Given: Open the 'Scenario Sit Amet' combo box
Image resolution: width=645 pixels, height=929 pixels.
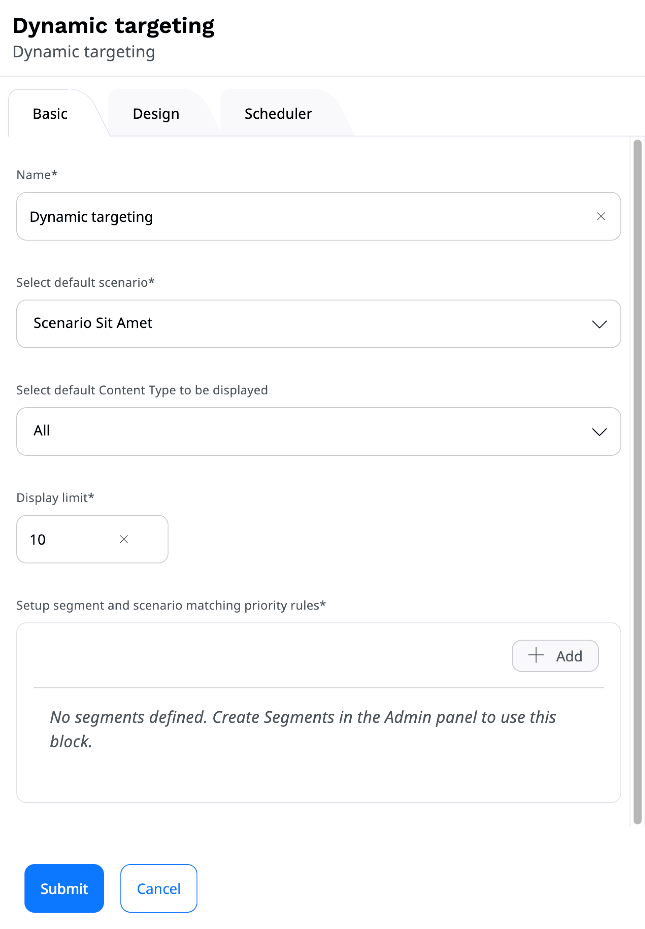Looking at the screenshot, I should (x=300, y=324).
